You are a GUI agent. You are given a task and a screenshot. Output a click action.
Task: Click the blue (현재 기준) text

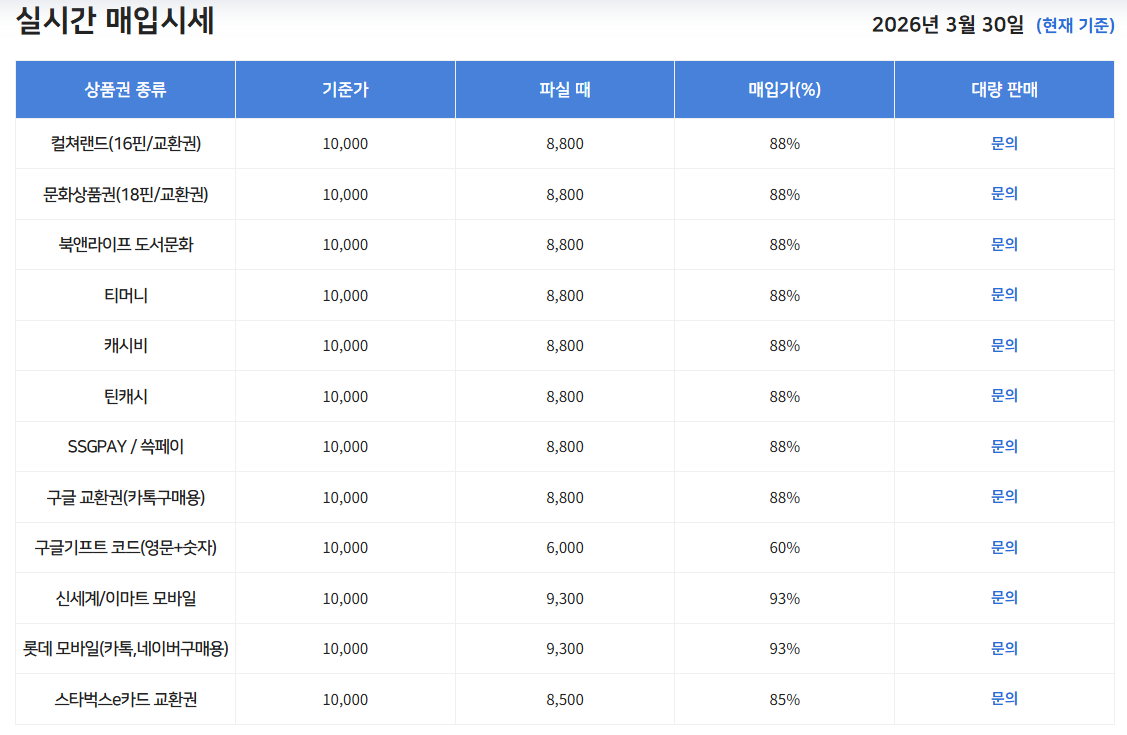click(1075, 25)
